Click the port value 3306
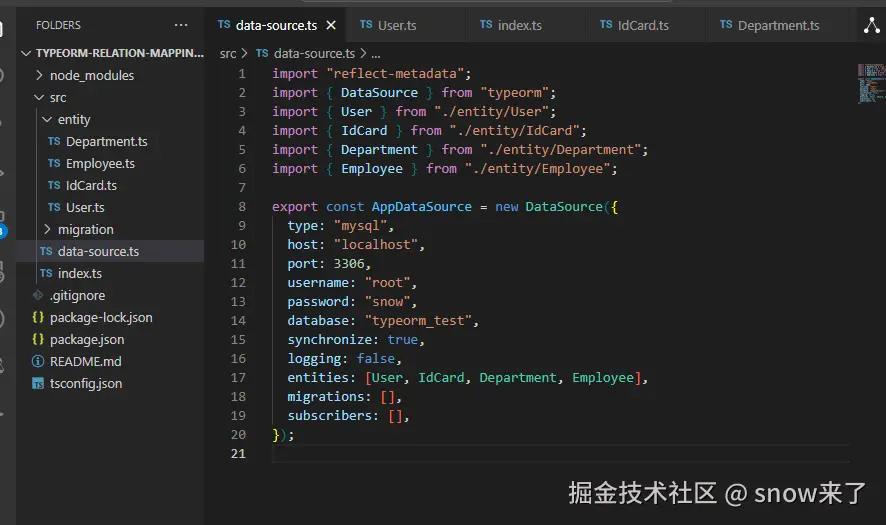886x525 pixels. pos(349,264)
